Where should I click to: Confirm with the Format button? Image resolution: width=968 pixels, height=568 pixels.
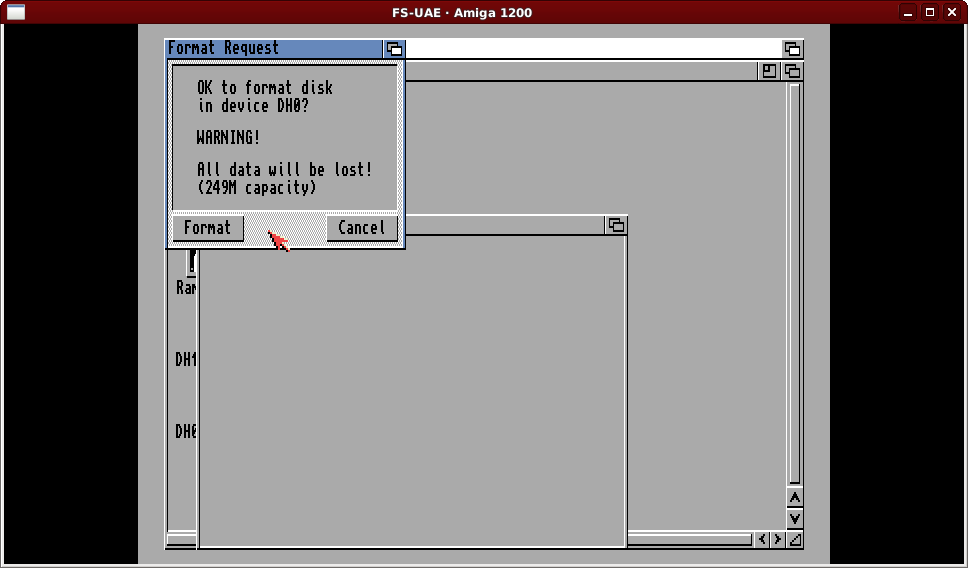[x=207, y=228]
